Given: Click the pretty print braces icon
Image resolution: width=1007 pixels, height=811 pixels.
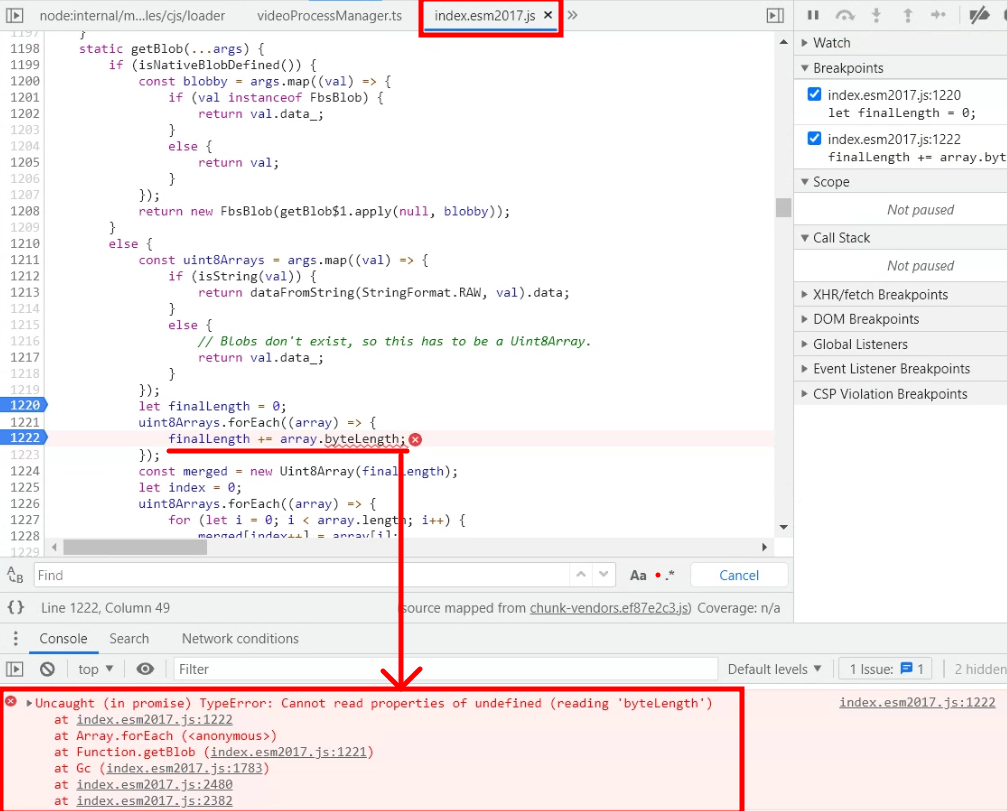Looking at the screenshot, I should 15,607.
